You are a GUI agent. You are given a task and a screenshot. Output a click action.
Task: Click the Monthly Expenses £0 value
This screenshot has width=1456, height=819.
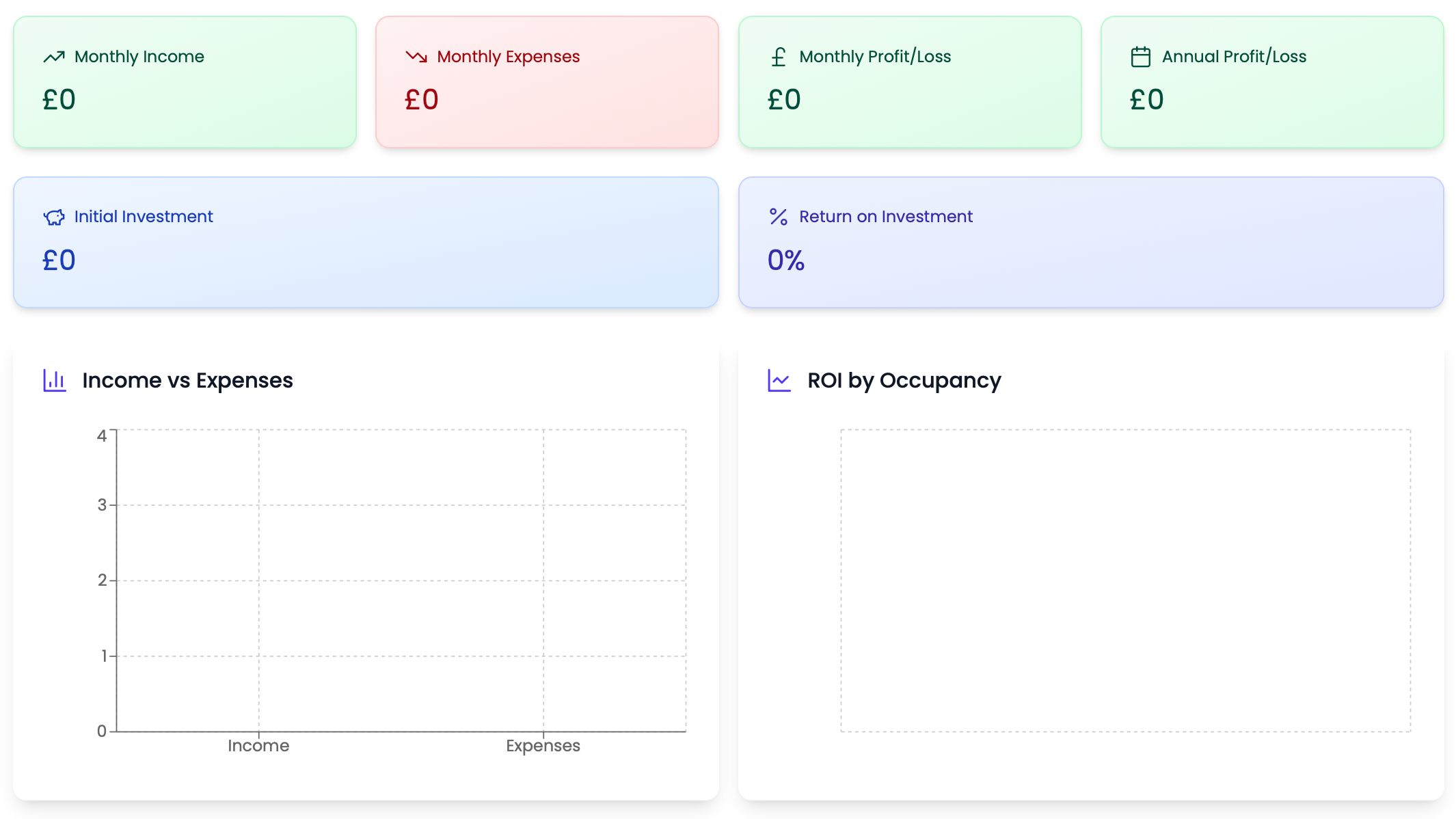(422, 100)
